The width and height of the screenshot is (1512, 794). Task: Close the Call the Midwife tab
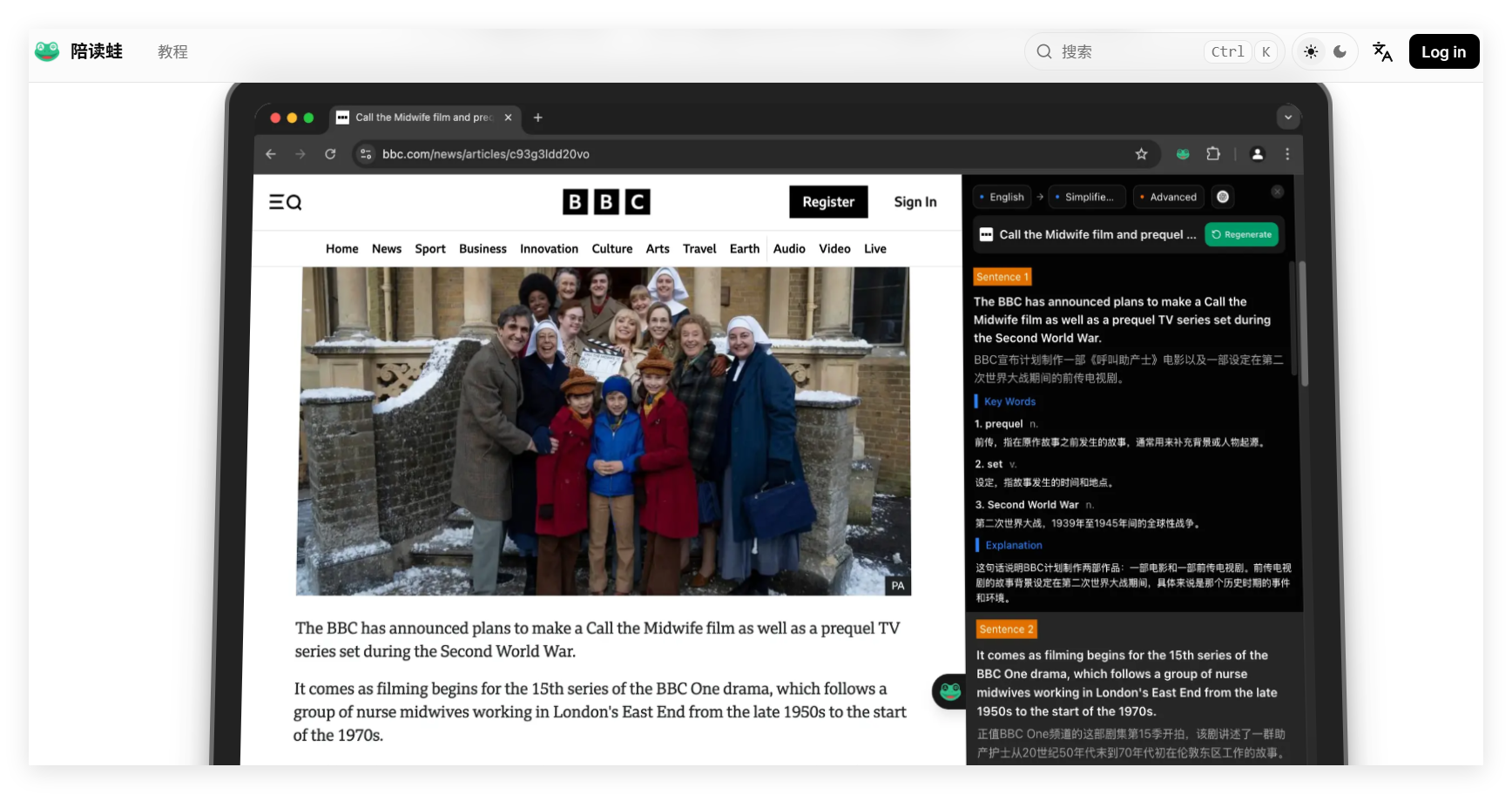pyautogui.click(x=509, y=118)
